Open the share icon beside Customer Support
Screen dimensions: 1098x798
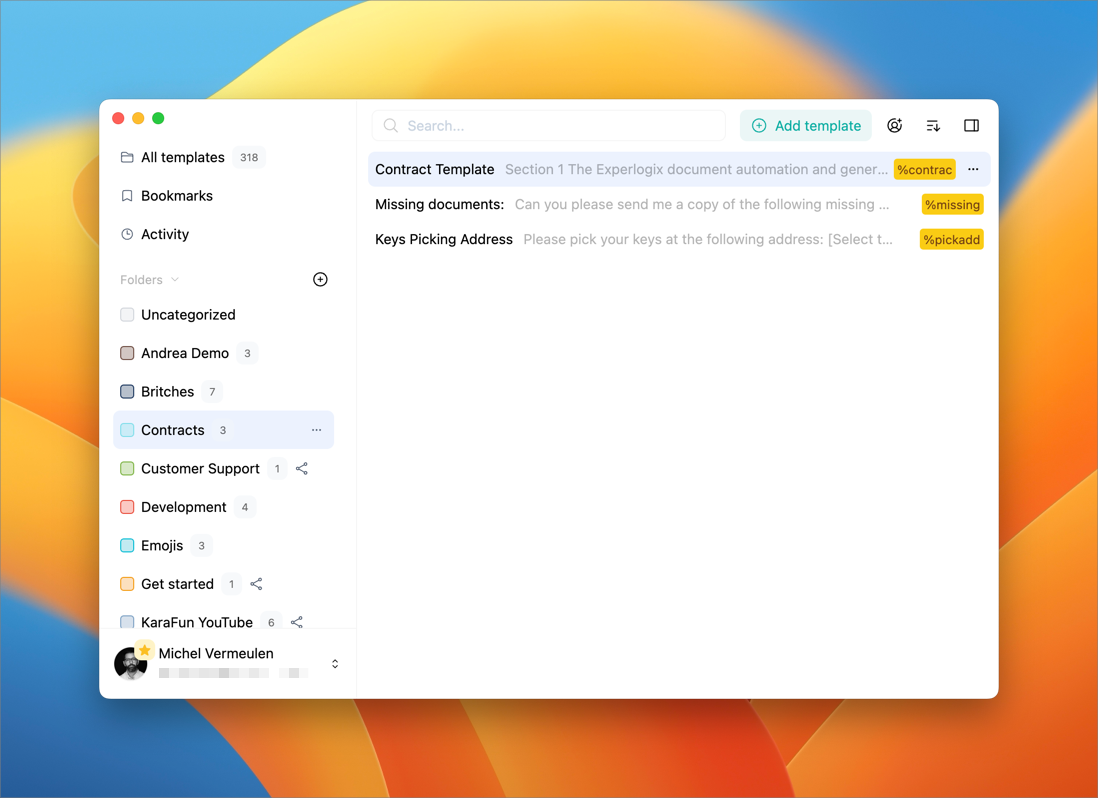(301, 468)
